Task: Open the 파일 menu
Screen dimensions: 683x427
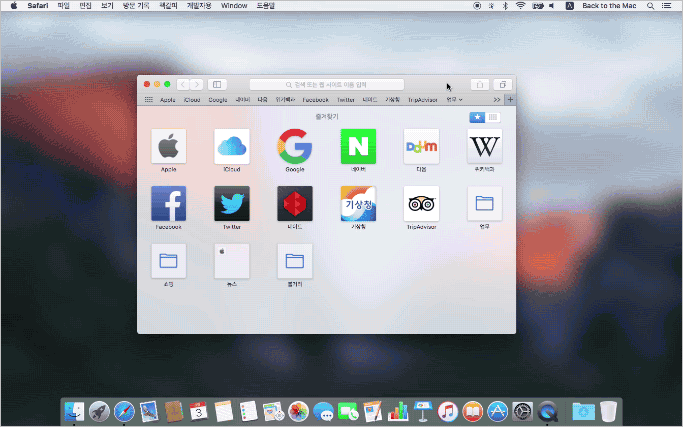Action: [64, 6]
